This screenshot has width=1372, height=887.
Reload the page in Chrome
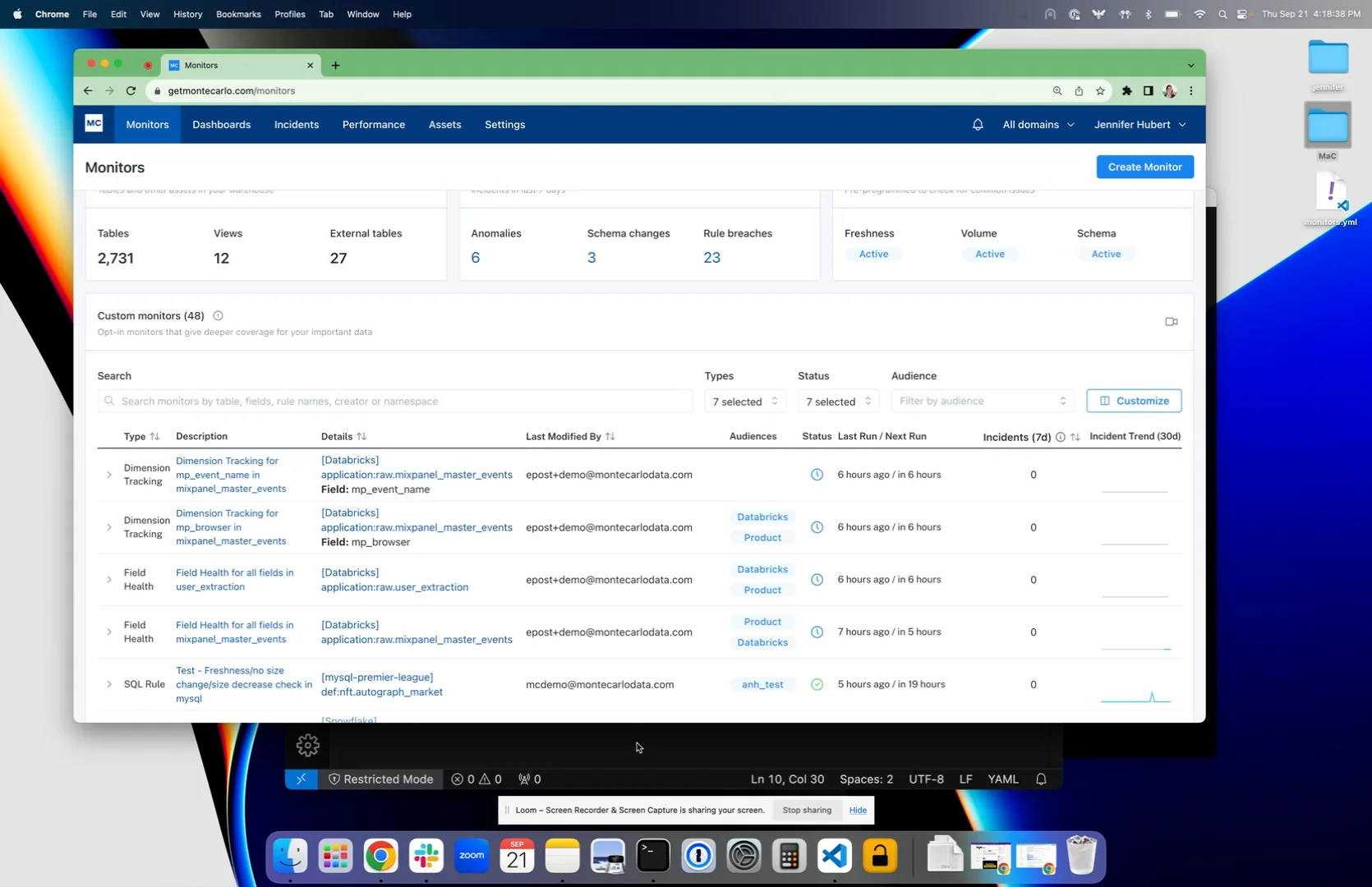coord(131,91)
